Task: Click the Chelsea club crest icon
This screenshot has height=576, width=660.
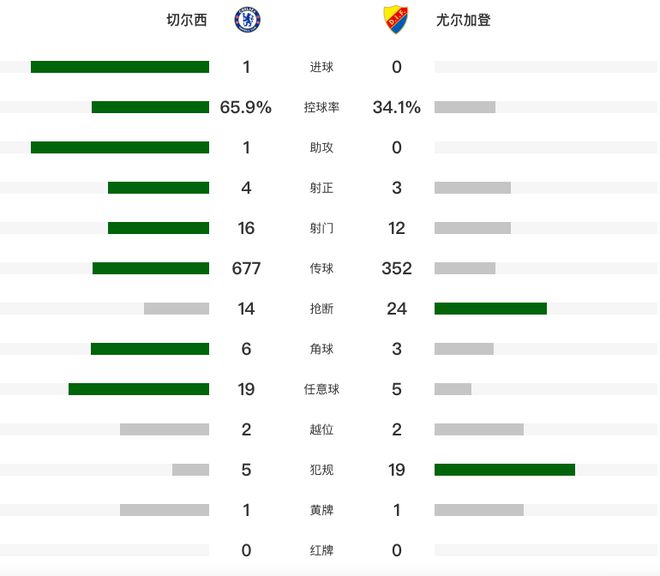Action: coord(247,20)
